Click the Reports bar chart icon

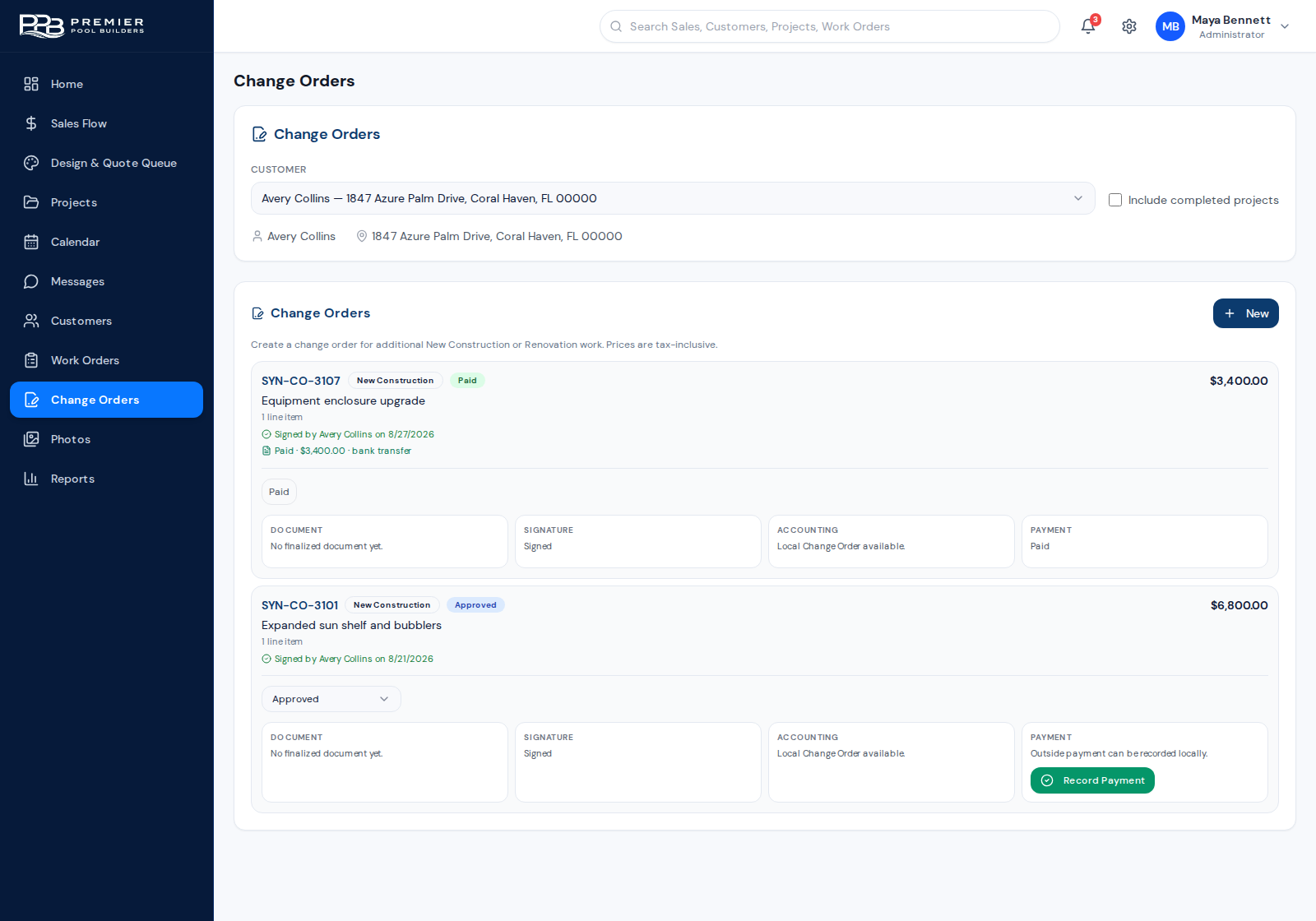click(31, 479)
